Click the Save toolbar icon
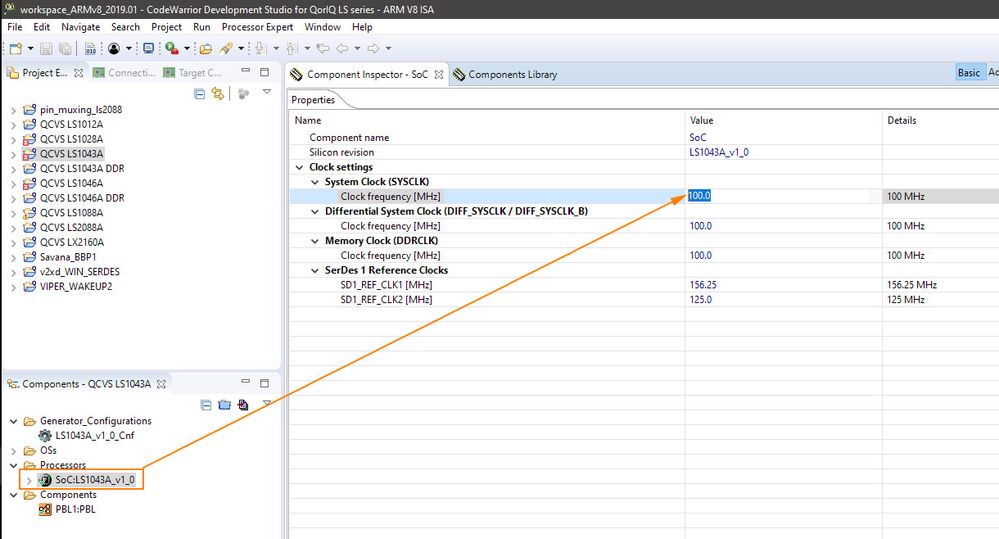This screenshot has width=999, height=539. 46,48
